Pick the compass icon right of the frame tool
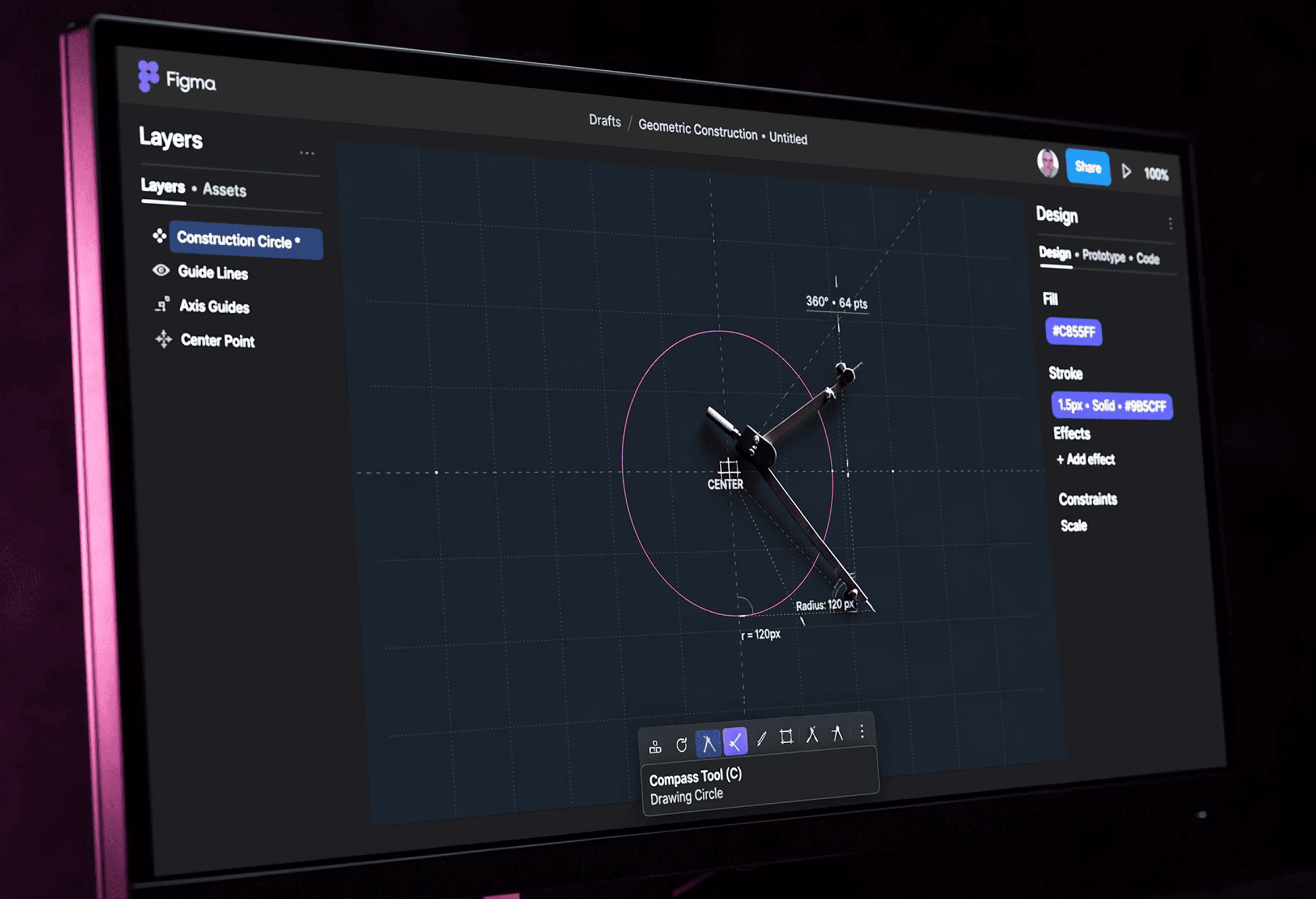This screenshot has height=899, width=1316. (812, 734)
